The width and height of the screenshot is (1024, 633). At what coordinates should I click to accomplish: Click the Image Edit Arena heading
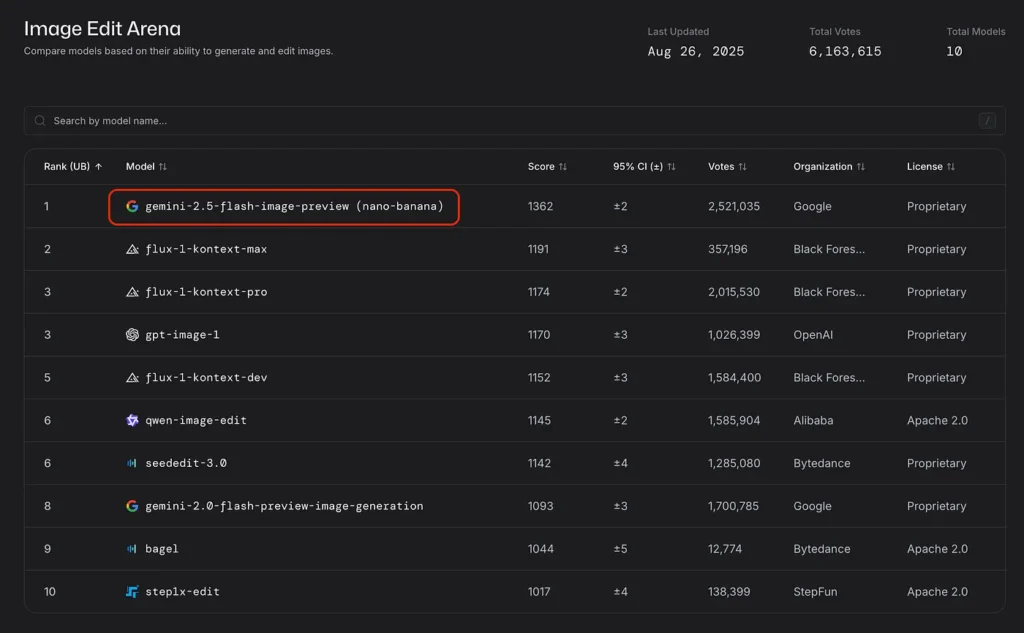click(x=103, y=29)
